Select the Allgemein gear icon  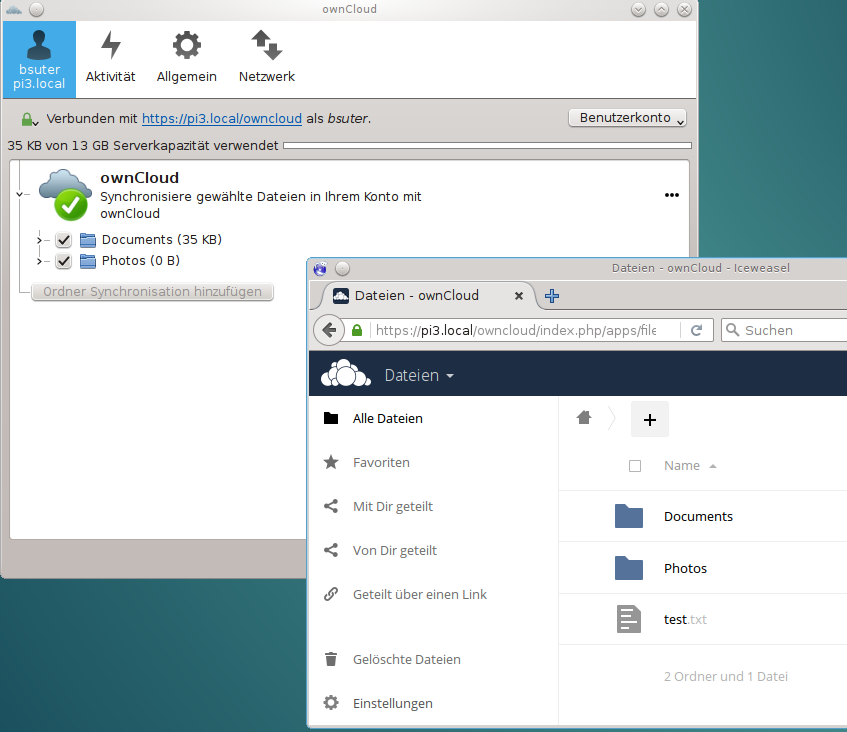click(186, 57)
